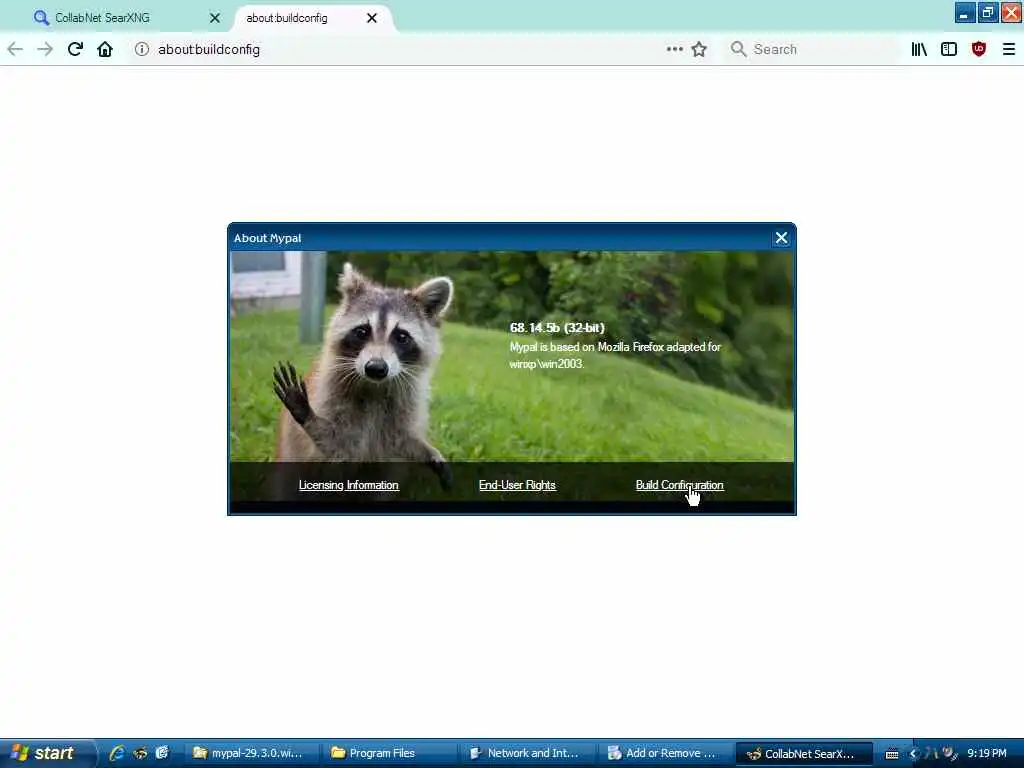Viewport: 1024px width, 768px height.
Task: Minimize the browser window
Action: (964, 12)
